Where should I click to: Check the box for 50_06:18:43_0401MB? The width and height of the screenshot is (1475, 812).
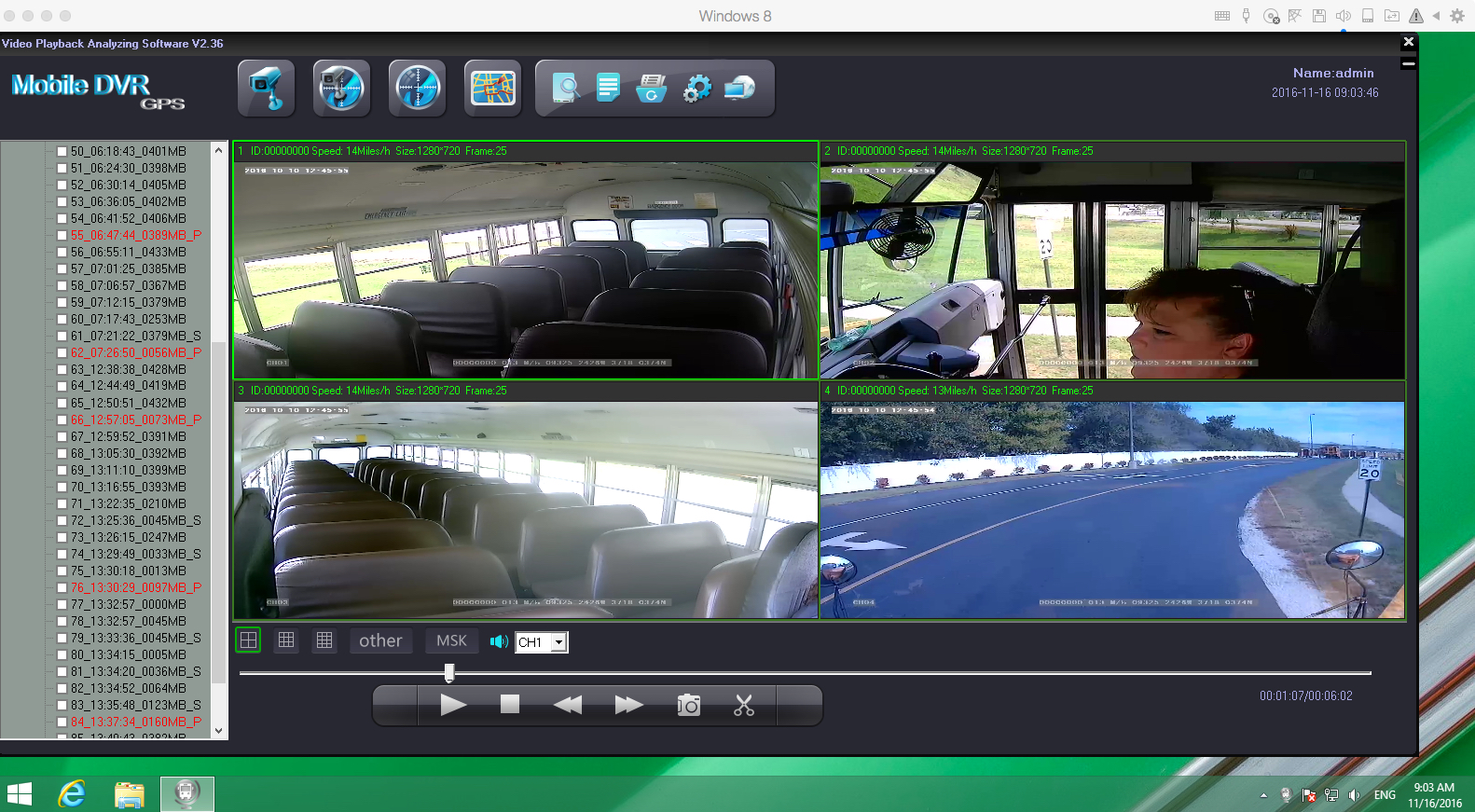pos(62,151)
